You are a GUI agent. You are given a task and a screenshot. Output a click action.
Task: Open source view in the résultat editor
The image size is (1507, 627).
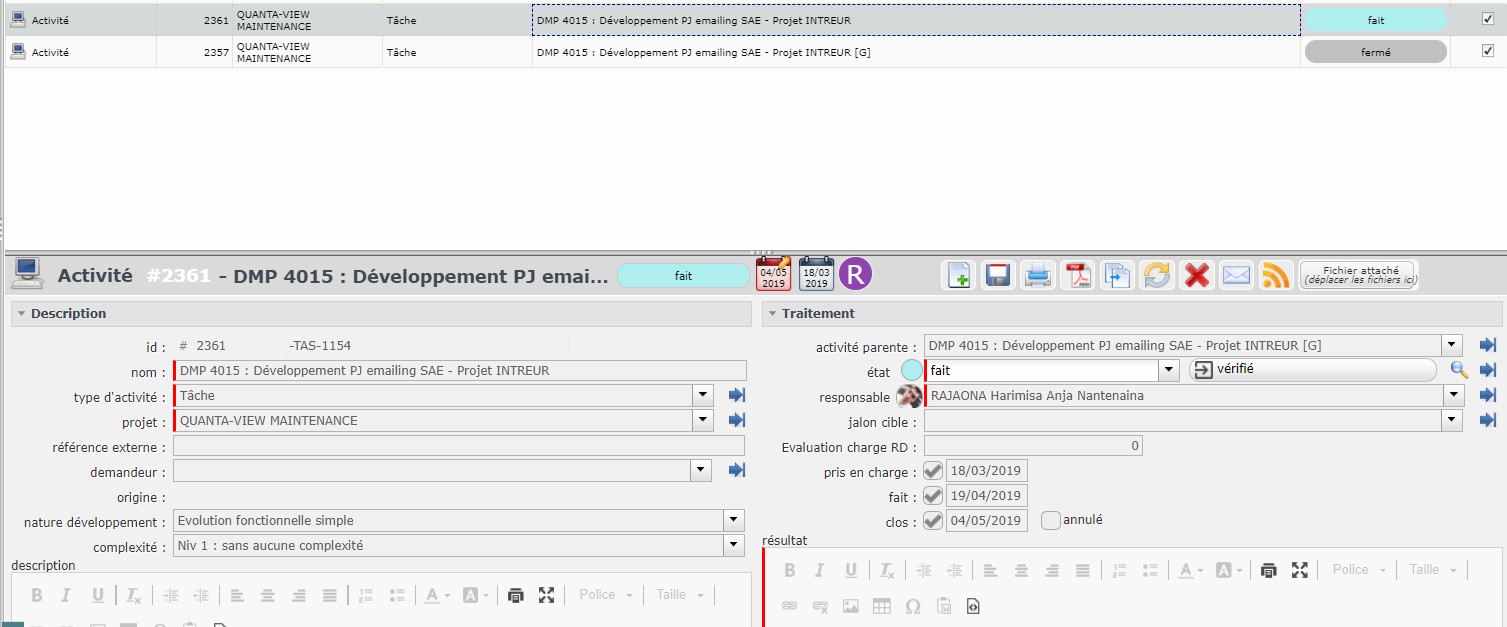click(x=973, y=606)
